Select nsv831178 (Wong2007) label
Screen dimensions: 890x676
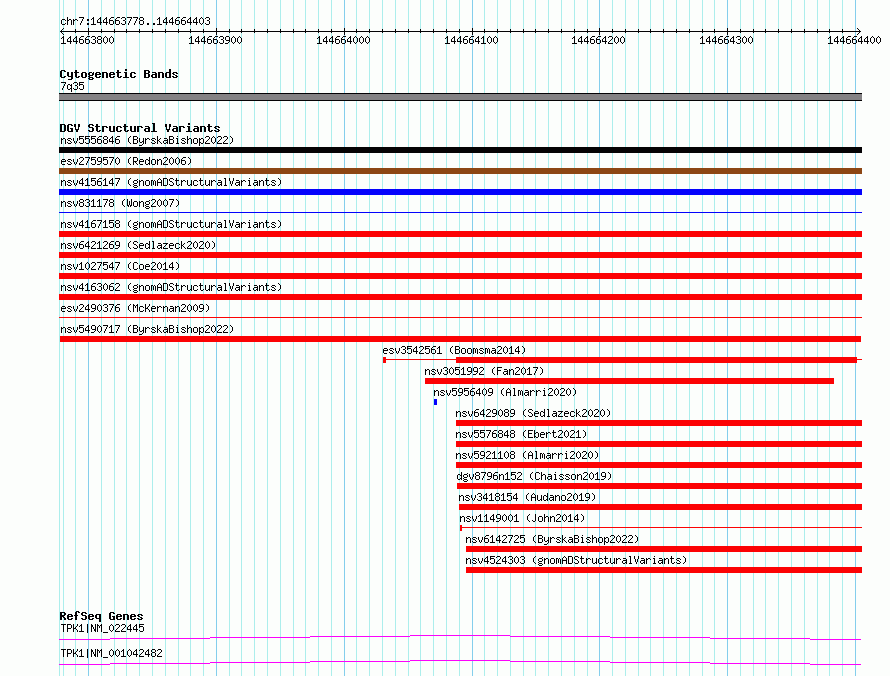click(x=120, y=203)
